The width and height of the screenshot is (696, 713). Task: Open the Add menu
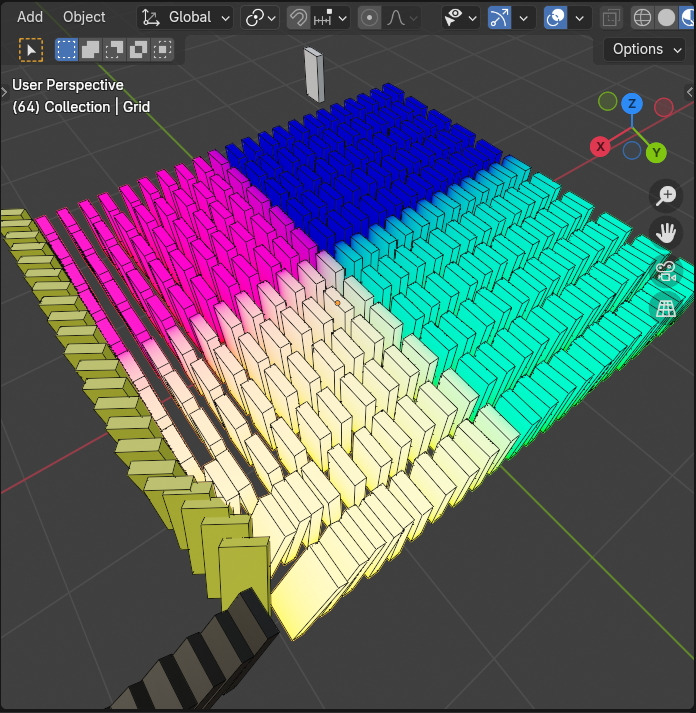(x=30, y=17)
